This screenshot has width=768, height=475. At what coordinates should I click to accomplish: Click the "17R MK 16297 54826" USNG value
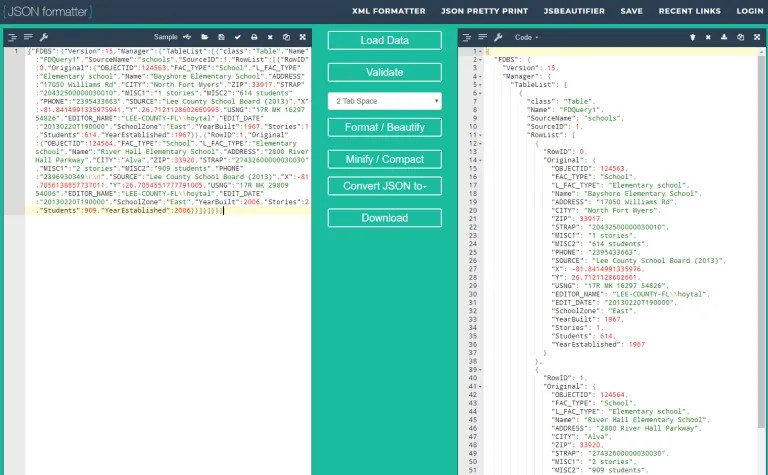[x=626, y=285]
